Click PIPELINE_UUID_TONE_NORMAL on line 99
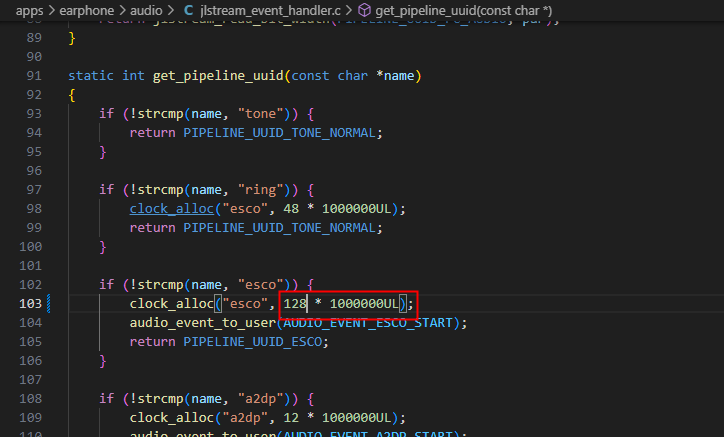 [279, 228]
